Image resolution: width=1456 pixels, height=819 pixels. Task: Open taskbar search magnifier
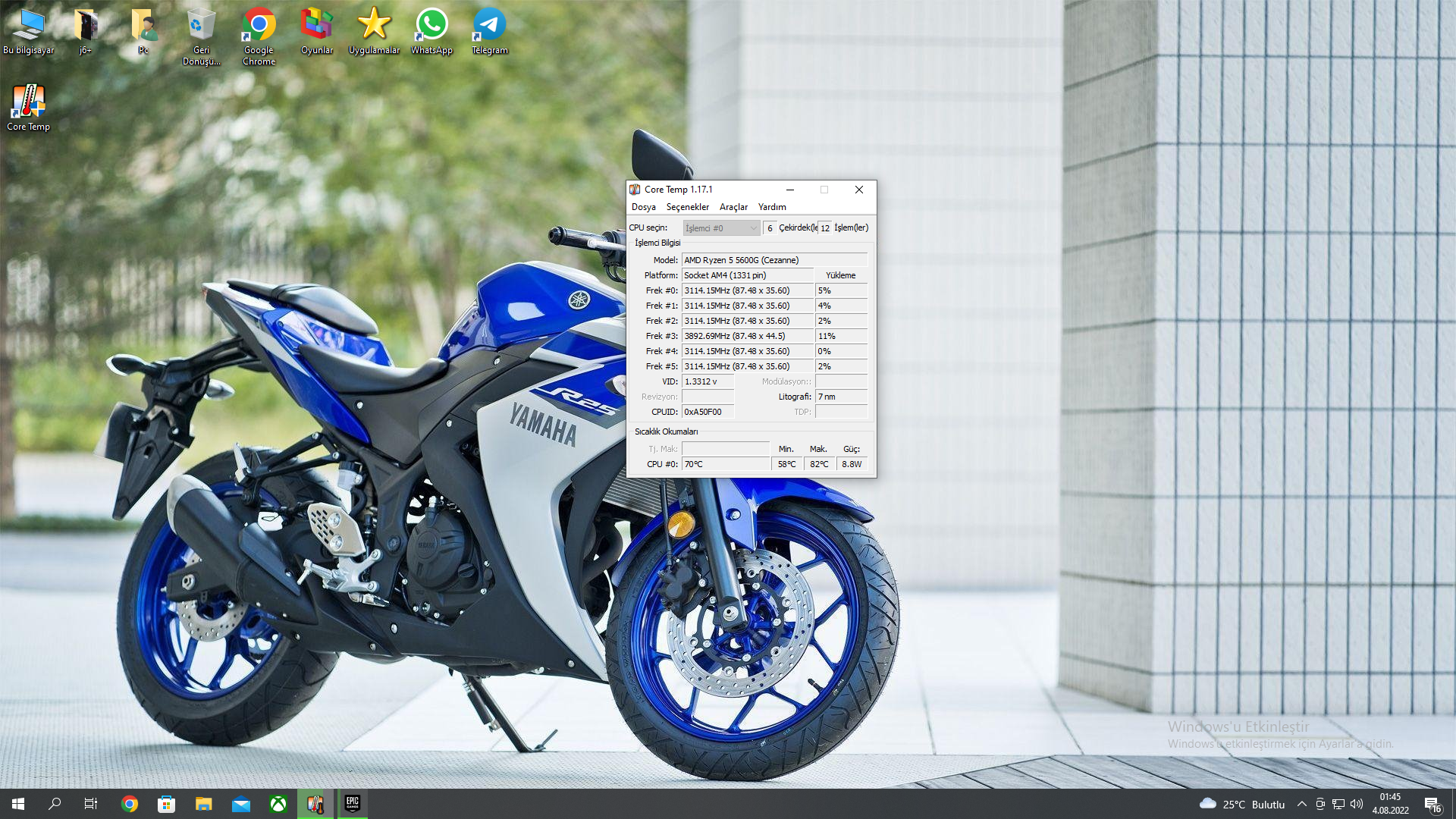(55, 804)
